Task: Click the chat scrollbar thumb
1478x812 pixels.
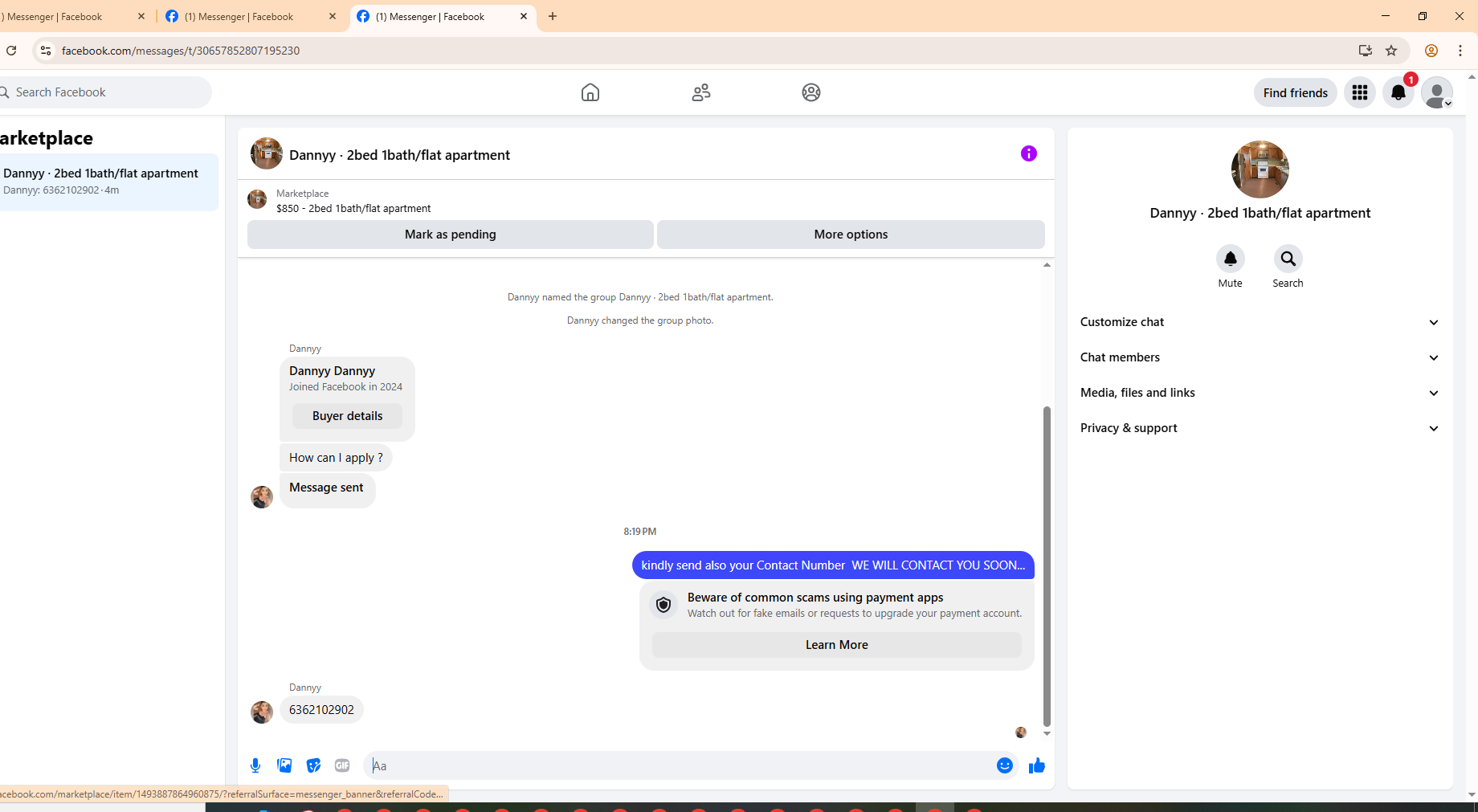Action: tap(1047, 566)
